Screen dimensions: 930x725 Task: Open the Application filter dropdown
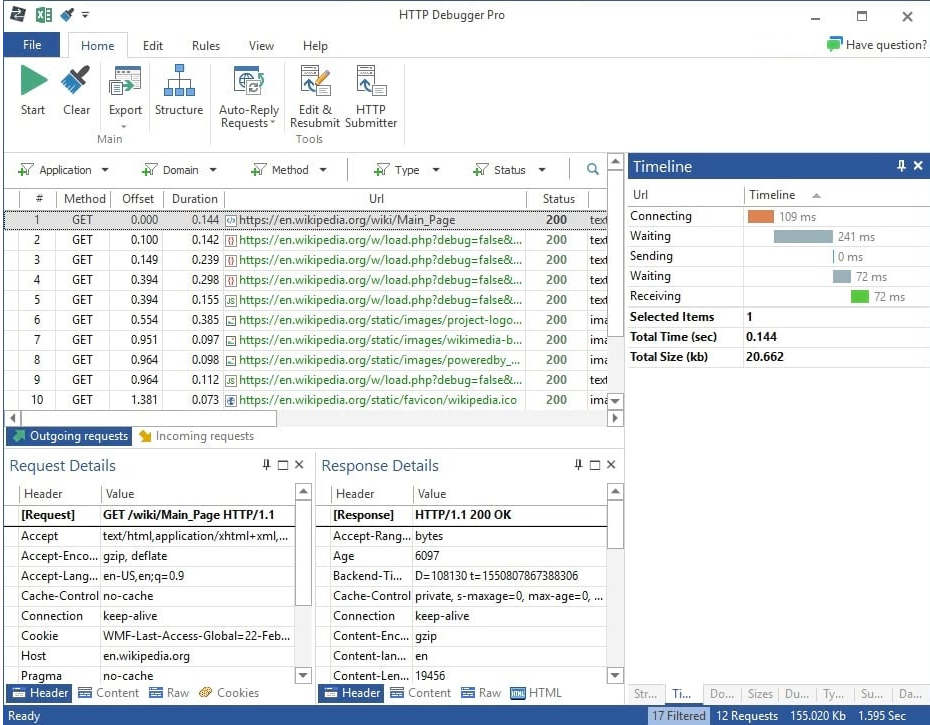105,170
